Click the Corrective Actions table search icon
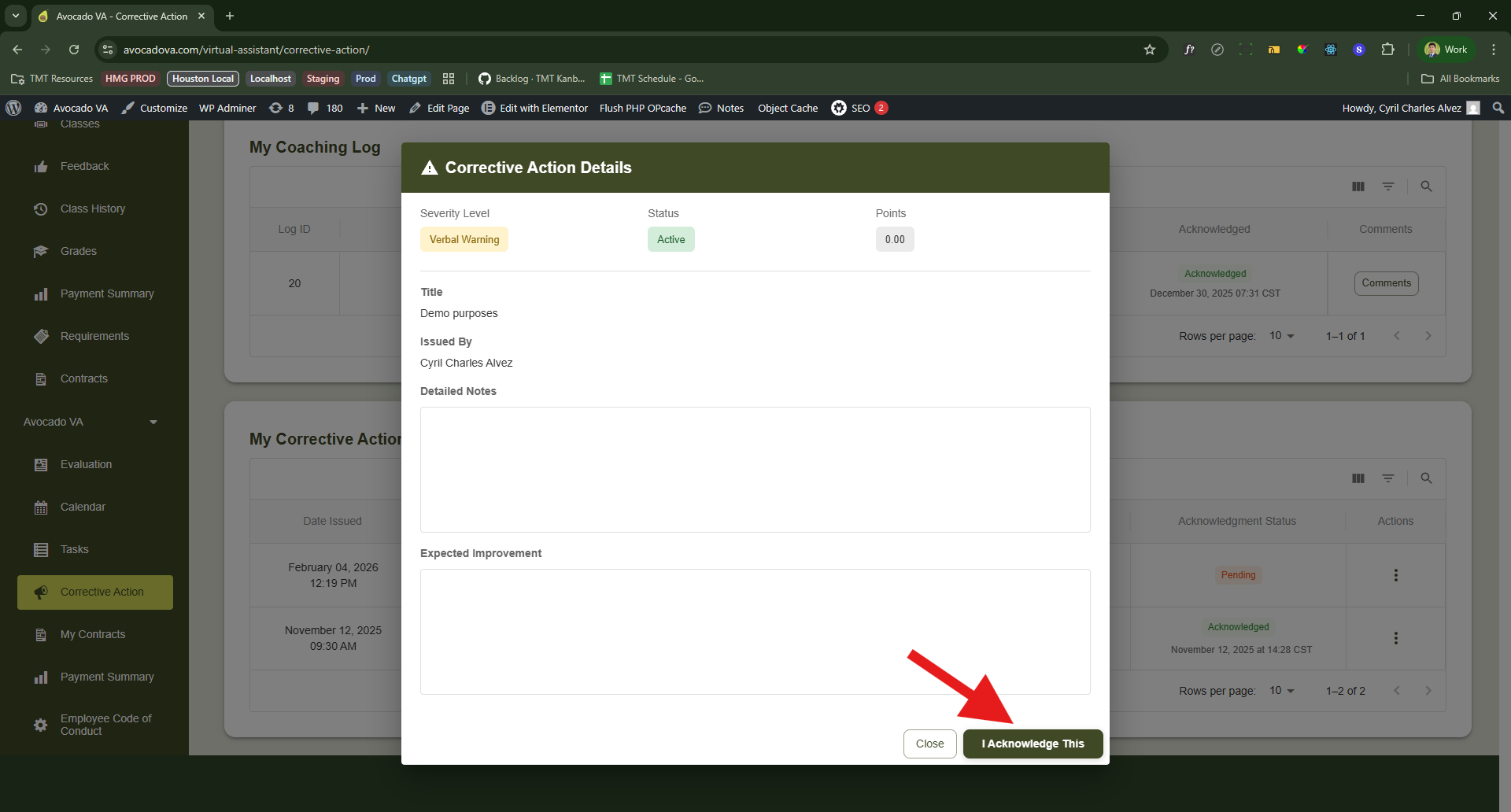 1426,478
